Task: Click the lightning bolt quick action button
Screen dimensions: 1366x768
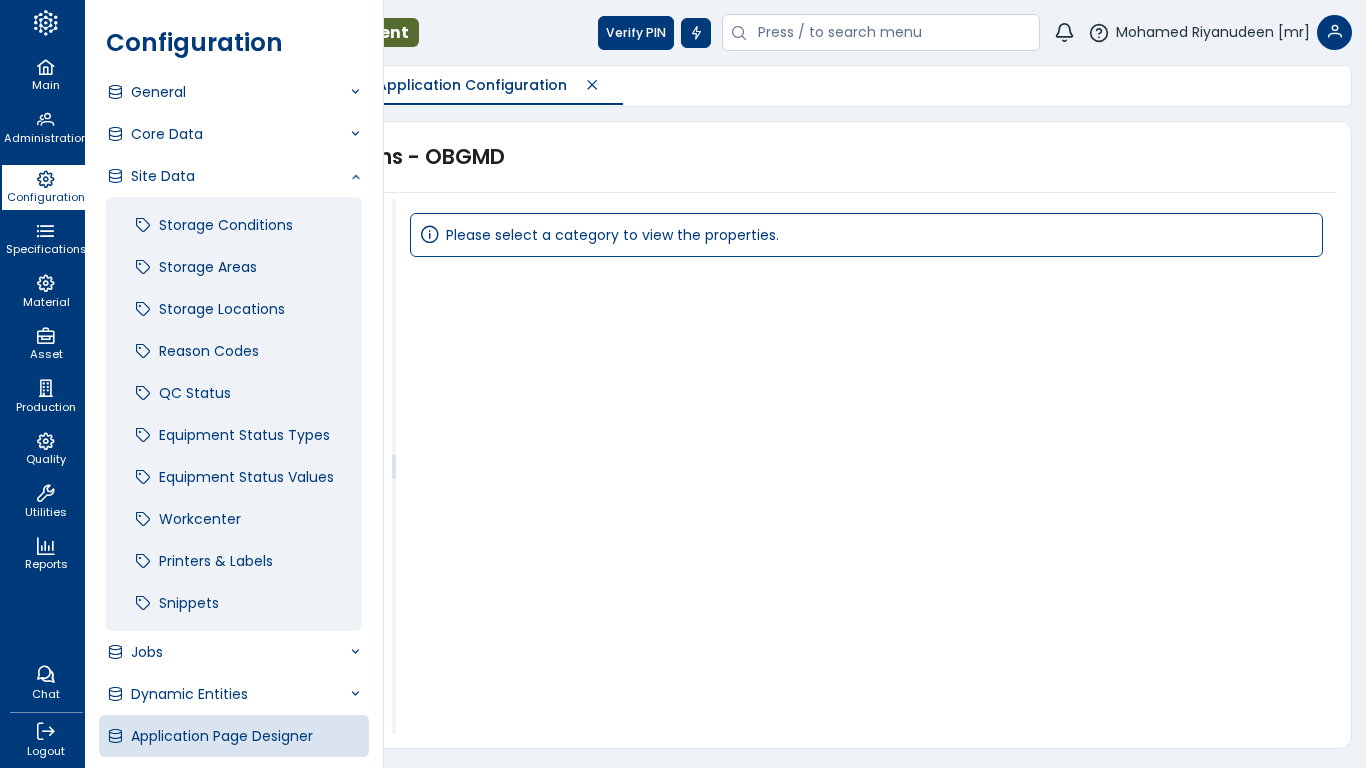Action: click(x=696, y=33)
